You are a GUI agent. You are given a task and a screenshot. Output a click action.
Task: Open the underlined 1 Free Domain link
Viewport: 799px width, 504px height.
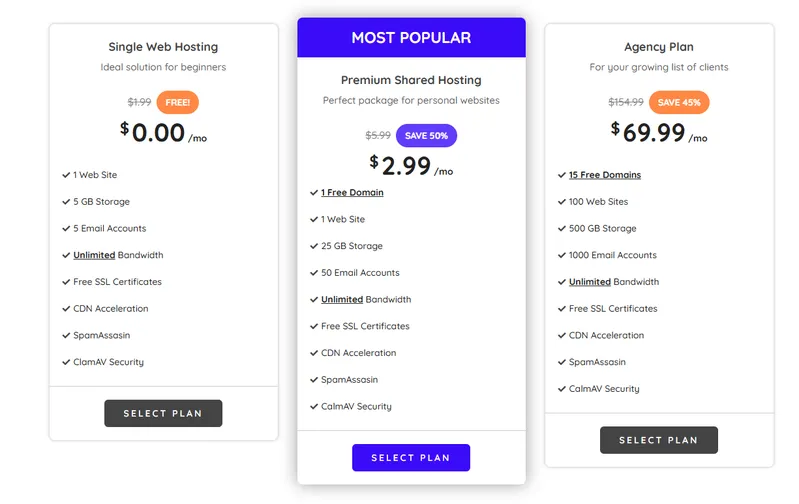pos(352,193)
